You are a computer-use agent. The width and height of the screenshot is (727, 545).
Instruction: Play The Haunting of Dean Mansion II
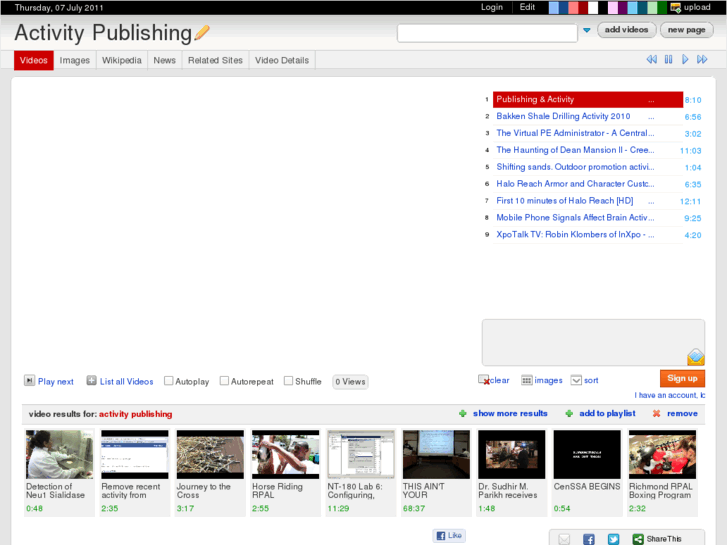575,150
